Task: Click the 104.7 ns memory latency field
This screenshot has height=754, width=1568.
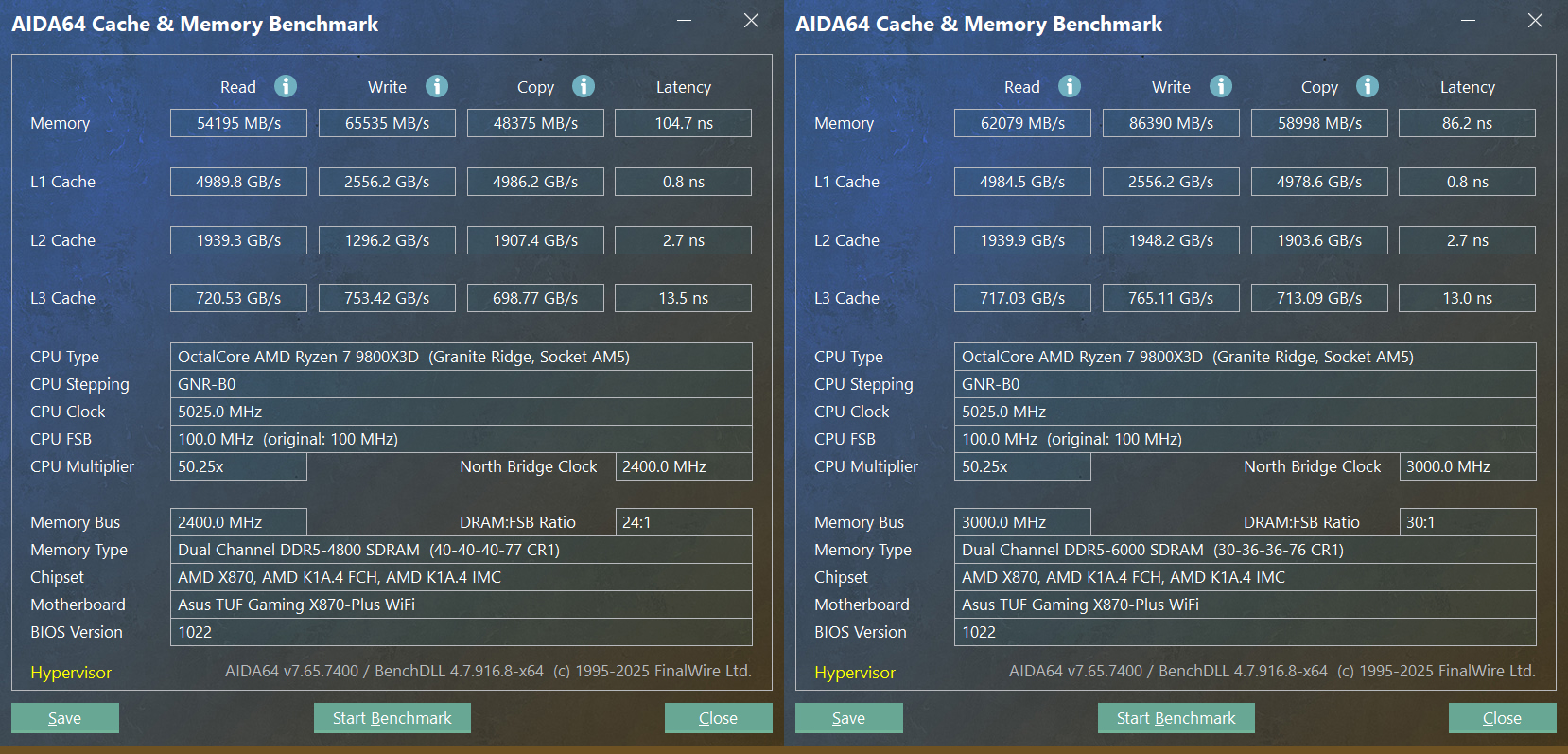Action: coord(683,123)
